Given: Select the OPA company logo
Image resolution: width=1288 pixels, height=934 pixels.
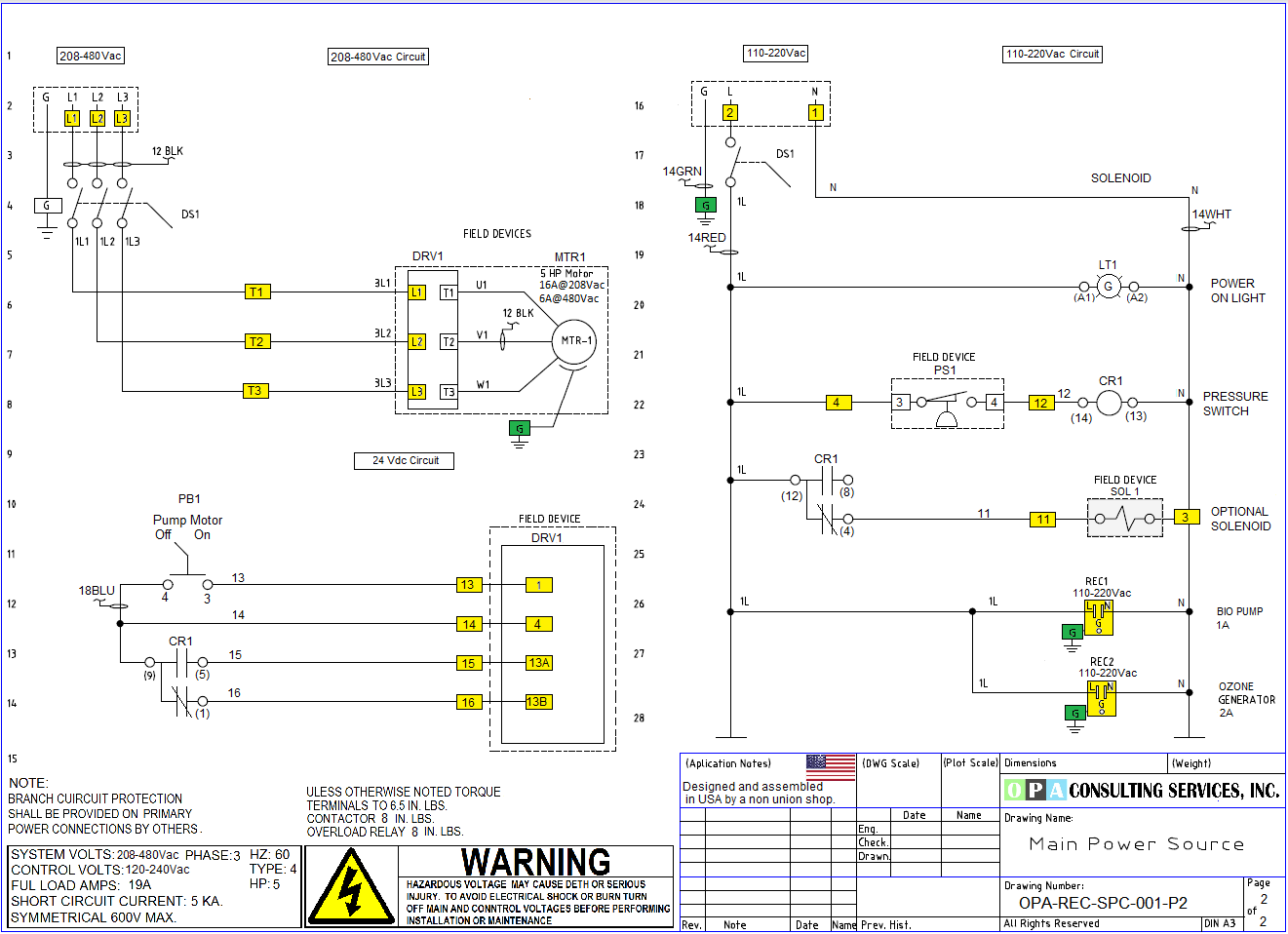Looking at the screenshot, I should (x=1034, y=790).
